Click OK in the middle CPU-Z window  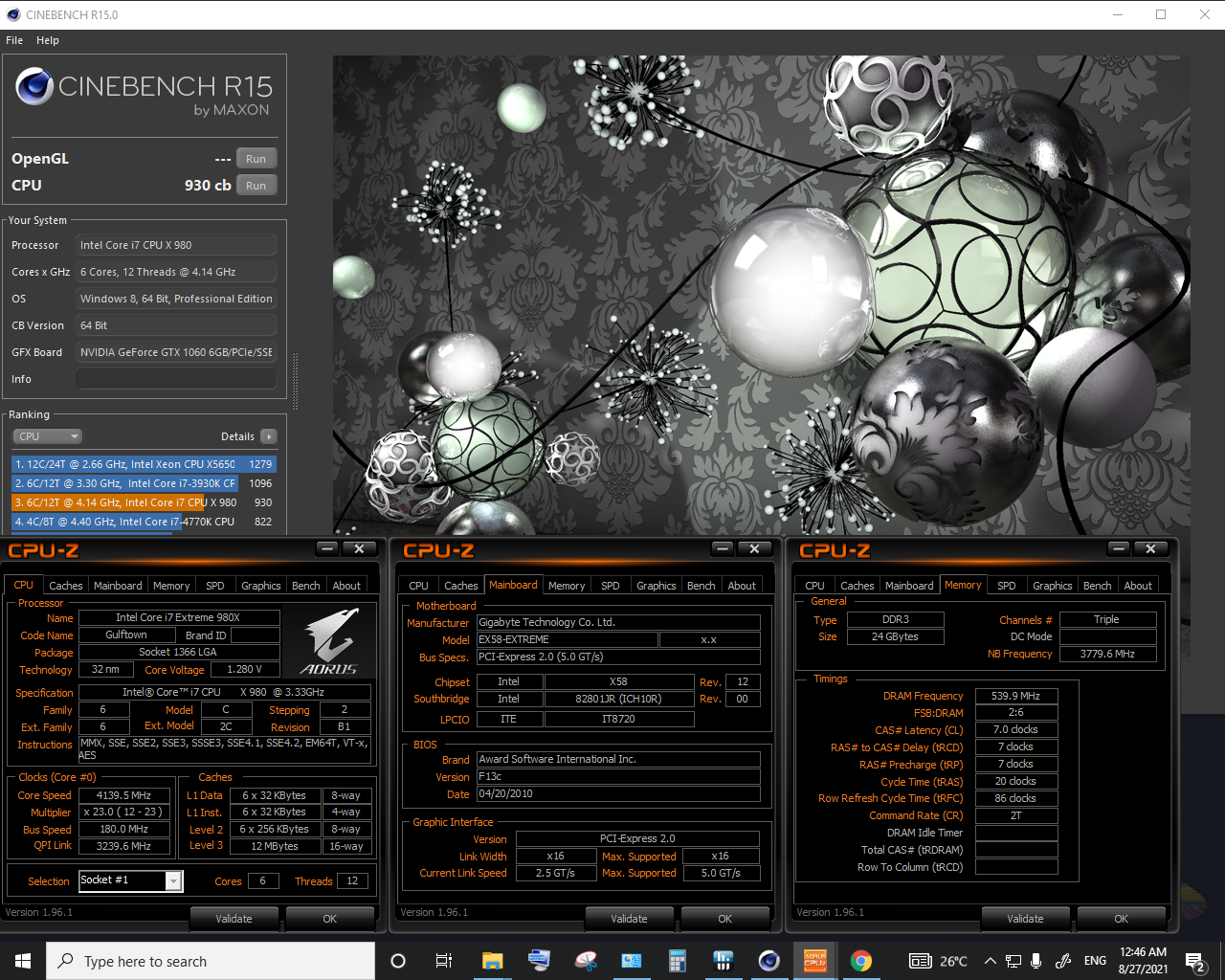click(x=724, y=919)
